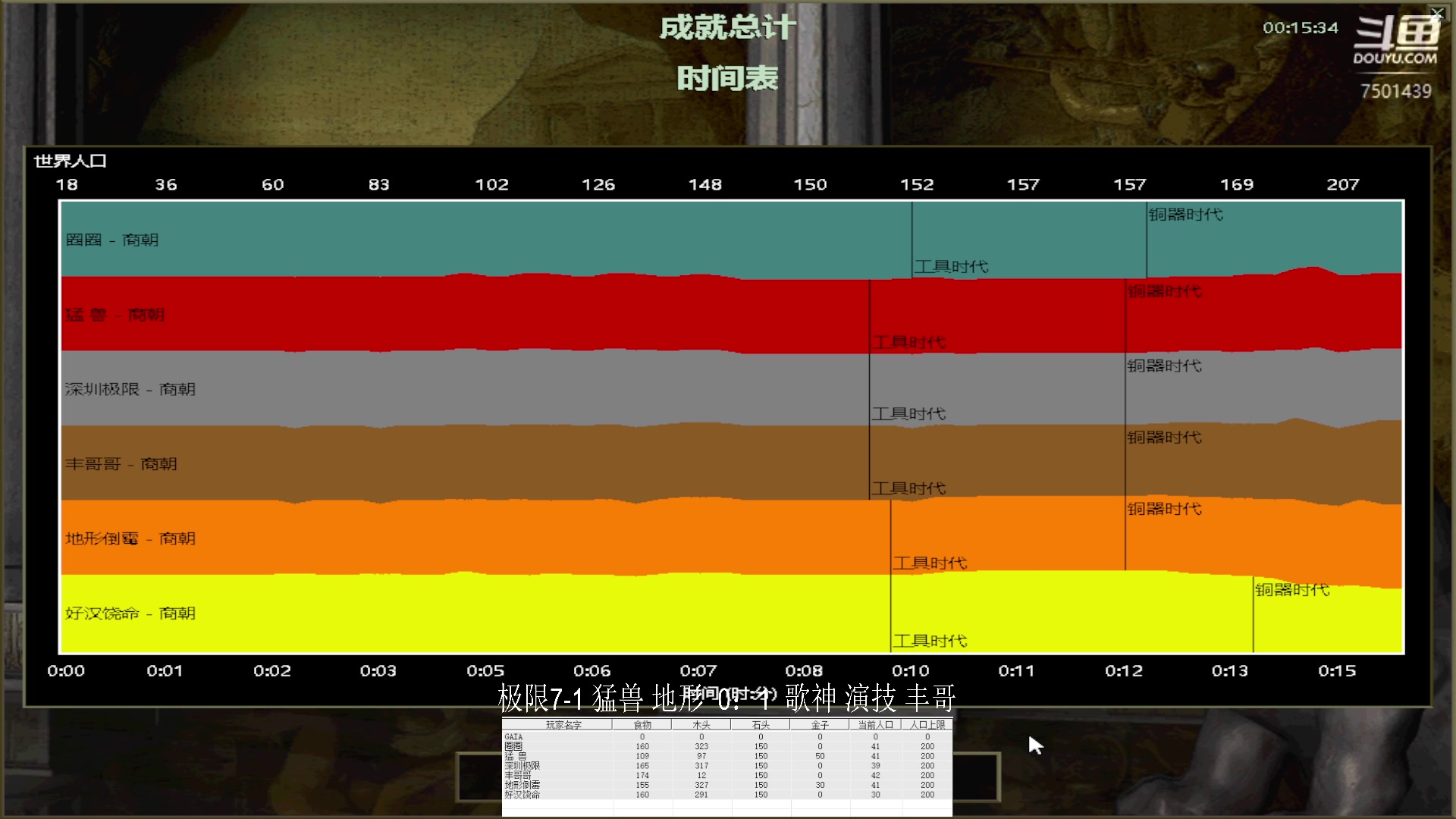Click the 世界人口 heading
The height and width of the screenshot is (819, 1456).
71,161
